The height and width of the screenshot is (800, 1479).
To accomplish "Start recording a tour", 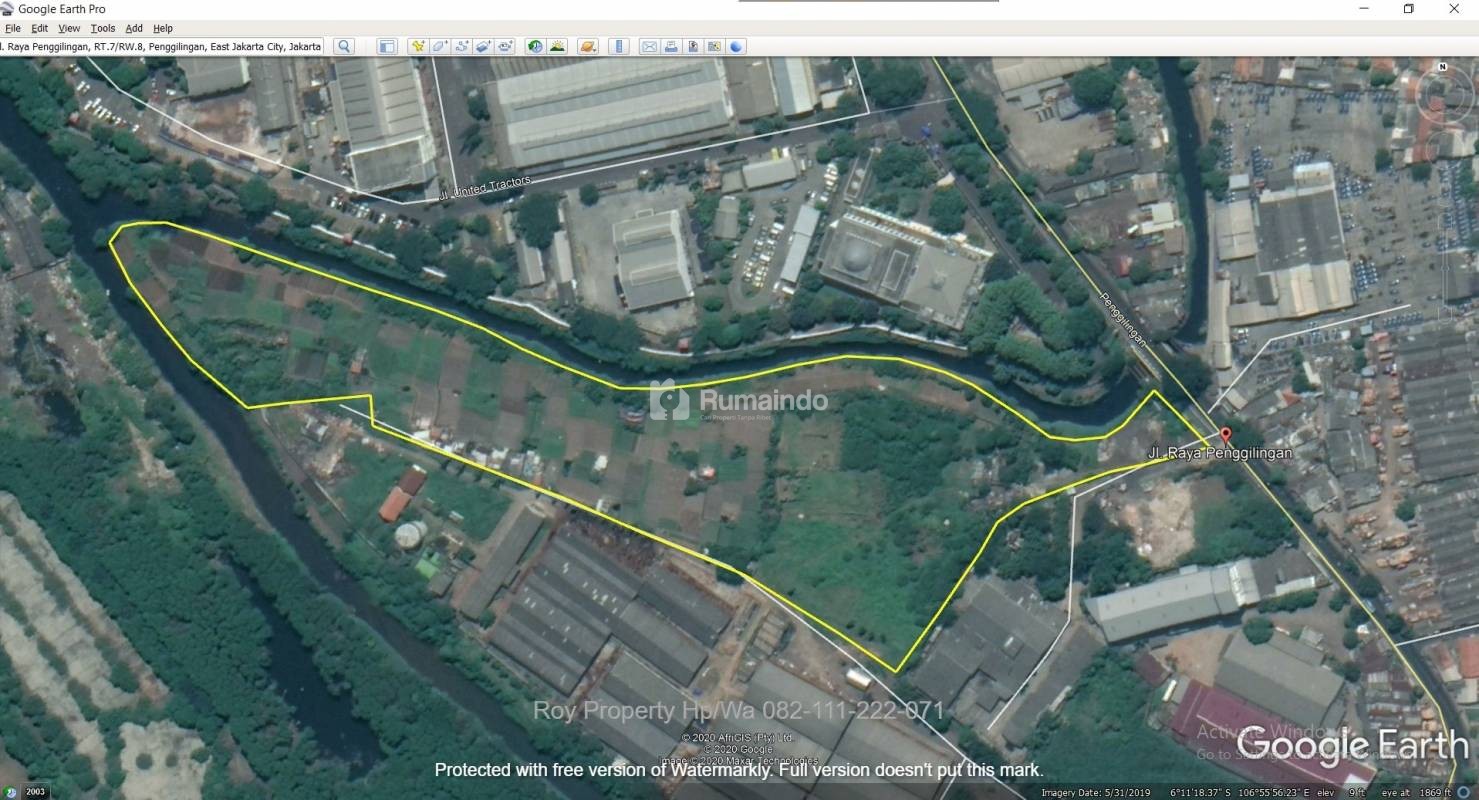I will pyautogui.click(x=505, y=46).
